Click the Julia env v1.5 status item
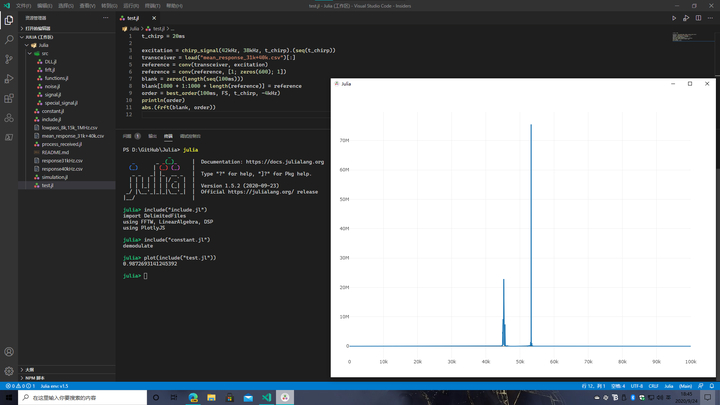The width and height of the screenshot is (720, 405). pos(54,386)
